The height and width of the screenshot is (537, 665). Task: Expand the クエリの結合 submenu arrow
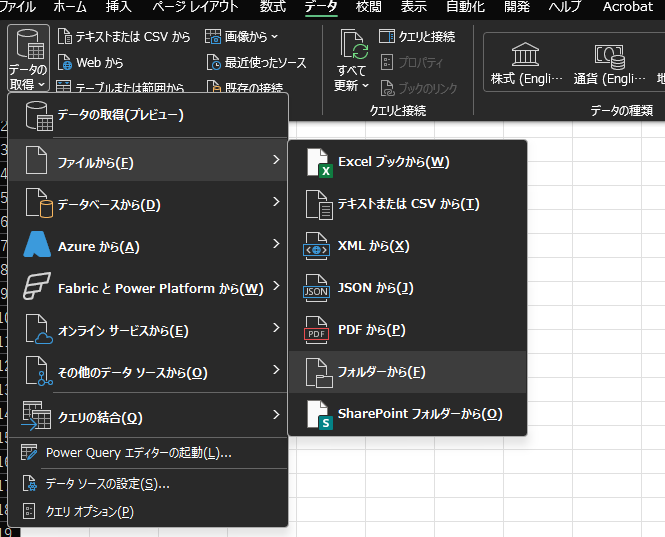(275, 416)
